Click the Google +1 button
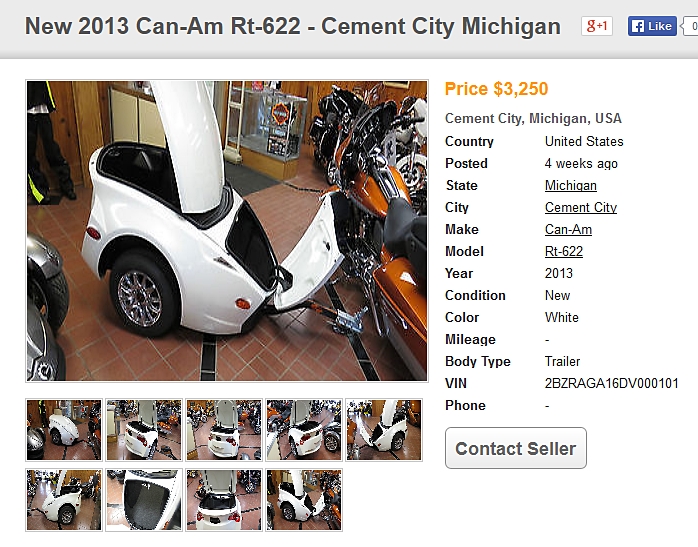This screenshot has height=547, width=698. [597, 26]
